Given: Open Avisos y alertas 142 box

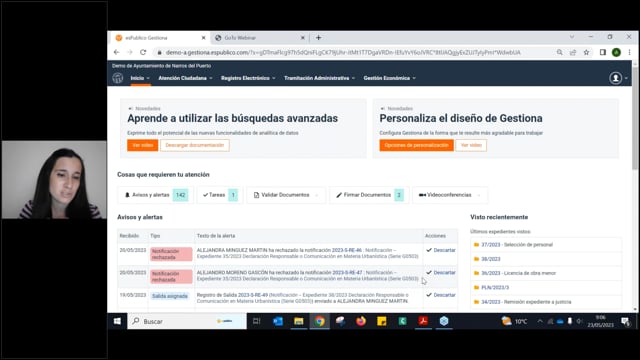Looking at the screenshot, I should point(156,195).
